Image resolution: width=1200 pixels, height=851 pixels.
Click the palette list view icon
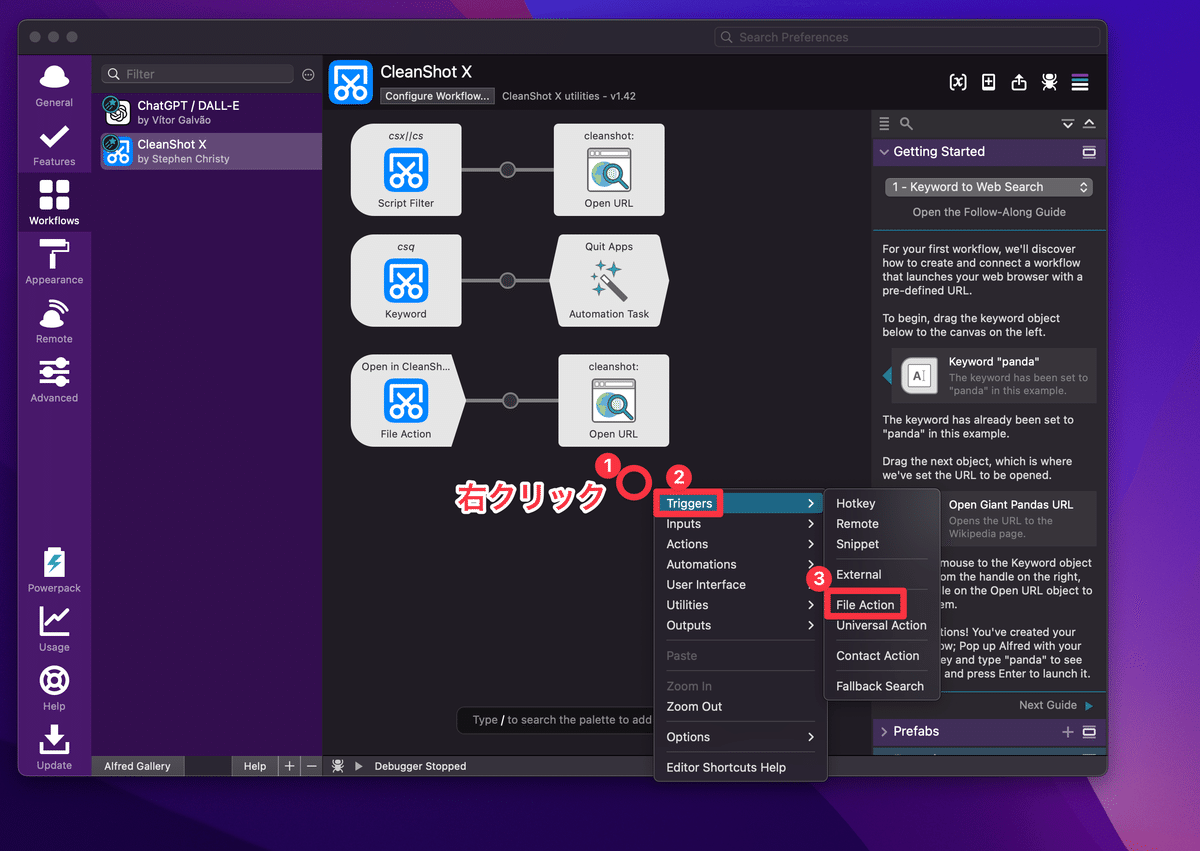(884, 124)
